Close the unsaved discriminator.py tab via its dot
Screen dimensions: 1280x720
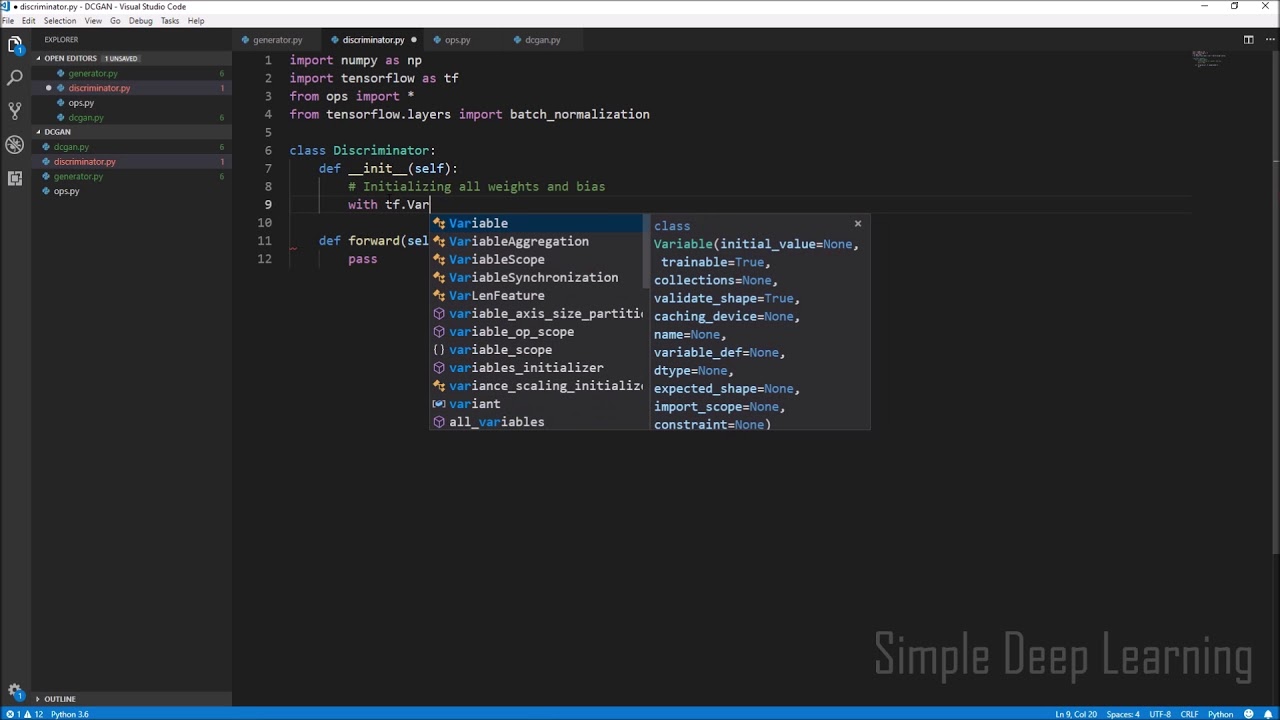414,40
